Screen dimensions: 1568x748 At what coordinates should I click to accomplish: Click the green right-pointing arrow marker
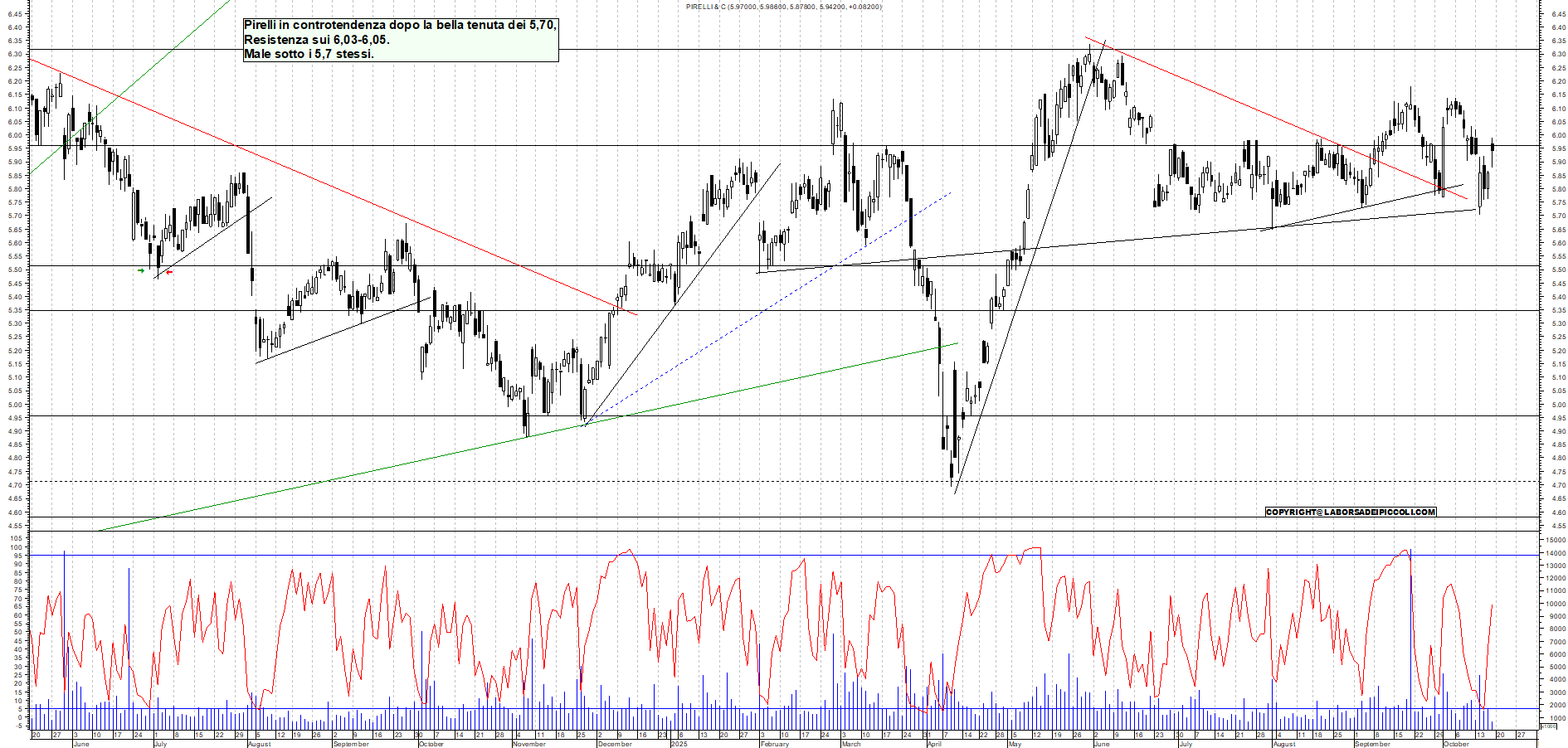(x=141, y=270)
